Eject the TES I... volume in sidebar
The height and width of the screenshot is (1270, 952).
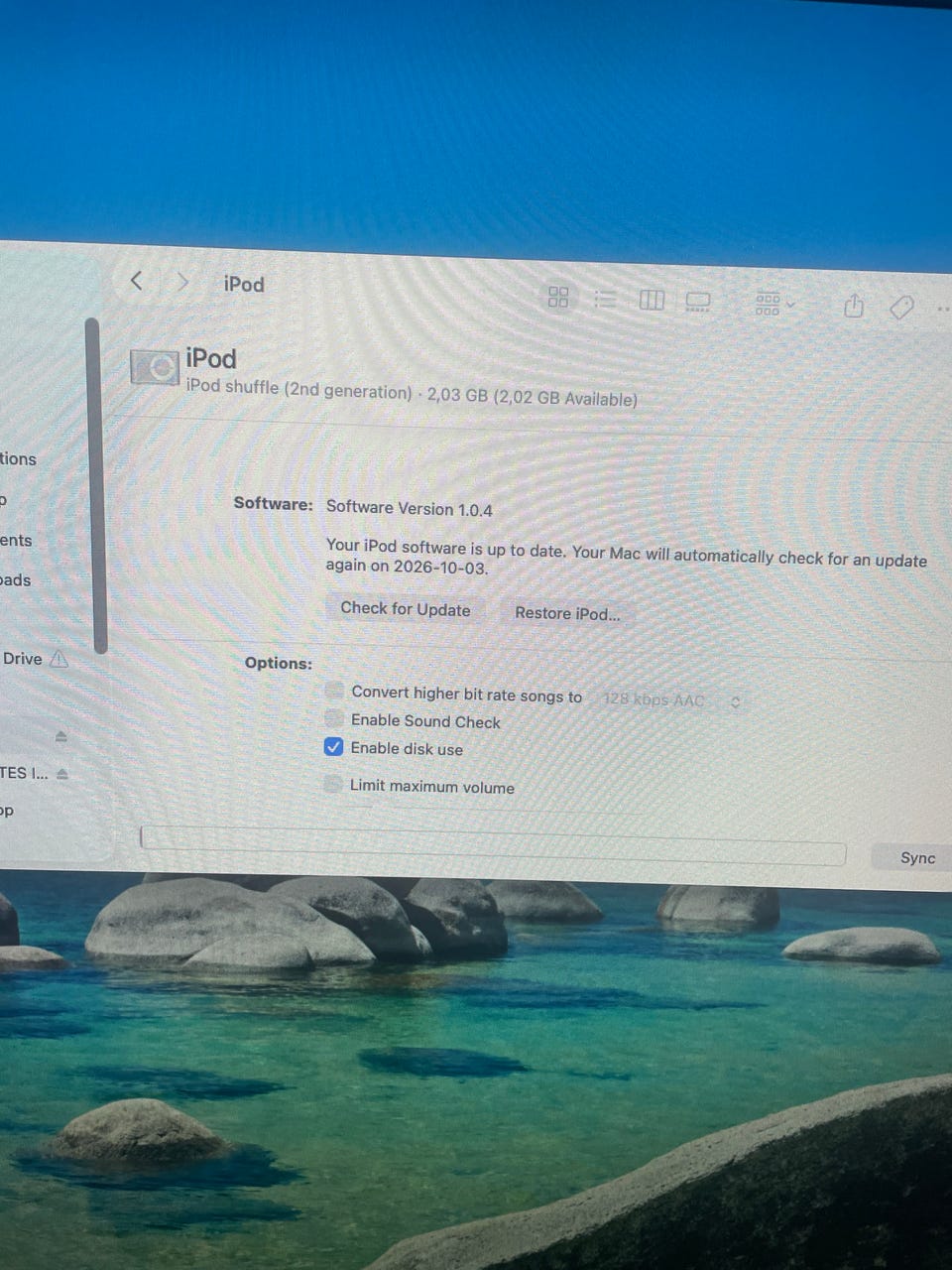coord(62,774)
